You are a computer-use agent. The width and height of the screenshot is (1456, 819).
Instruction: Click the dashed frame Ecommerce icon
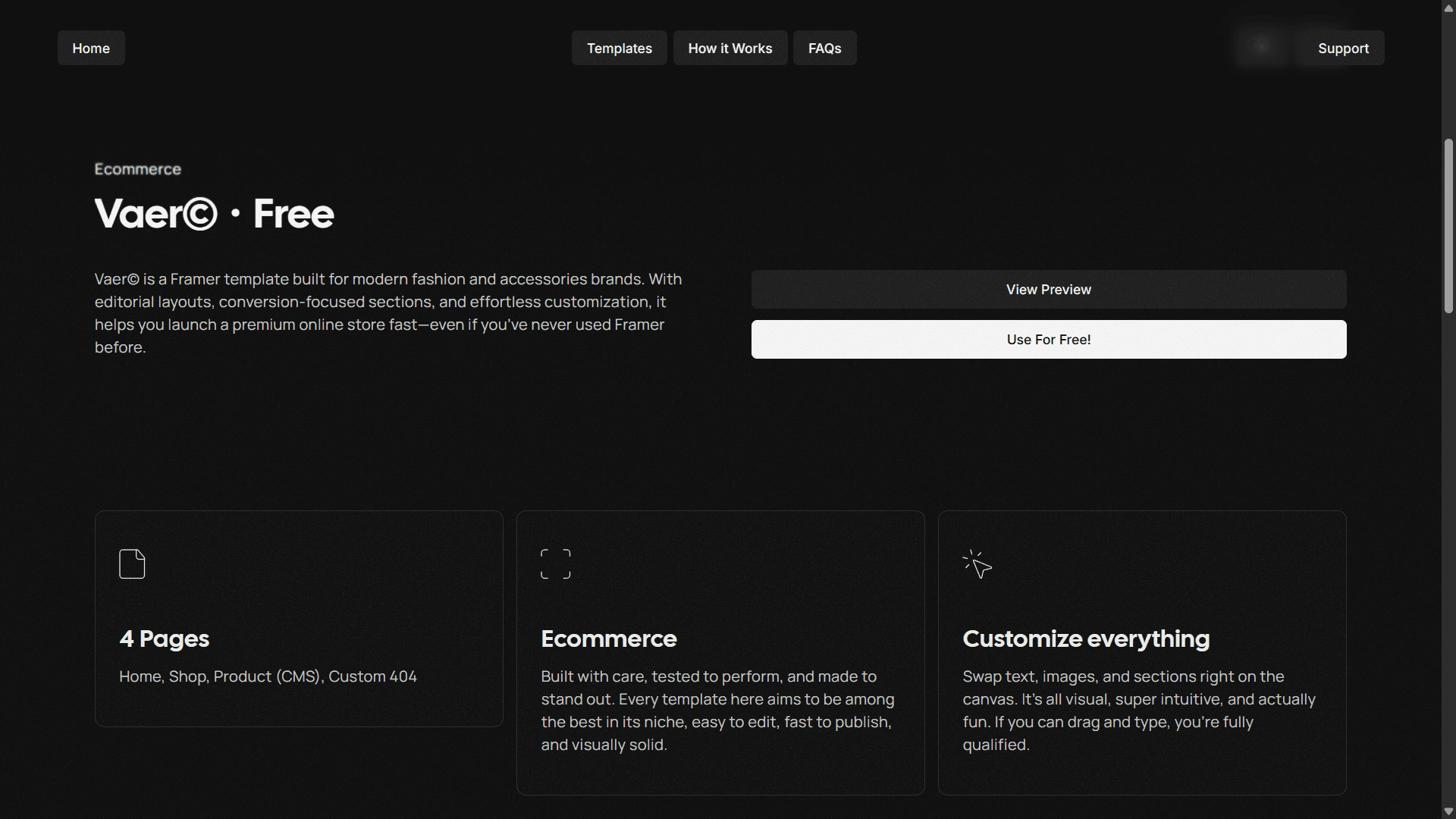click(555, 564)
